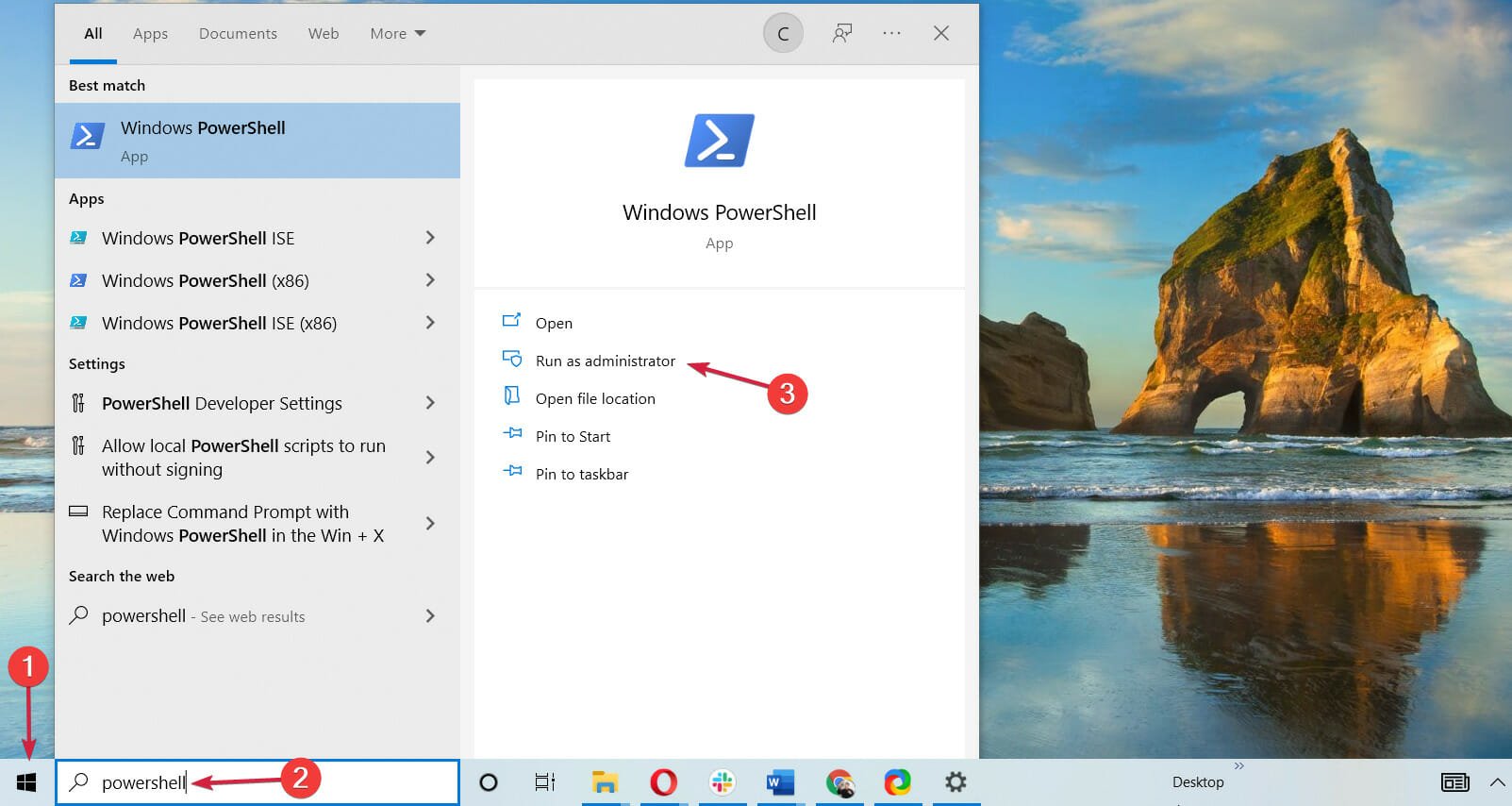Switch to the Apps search tab

150,34
